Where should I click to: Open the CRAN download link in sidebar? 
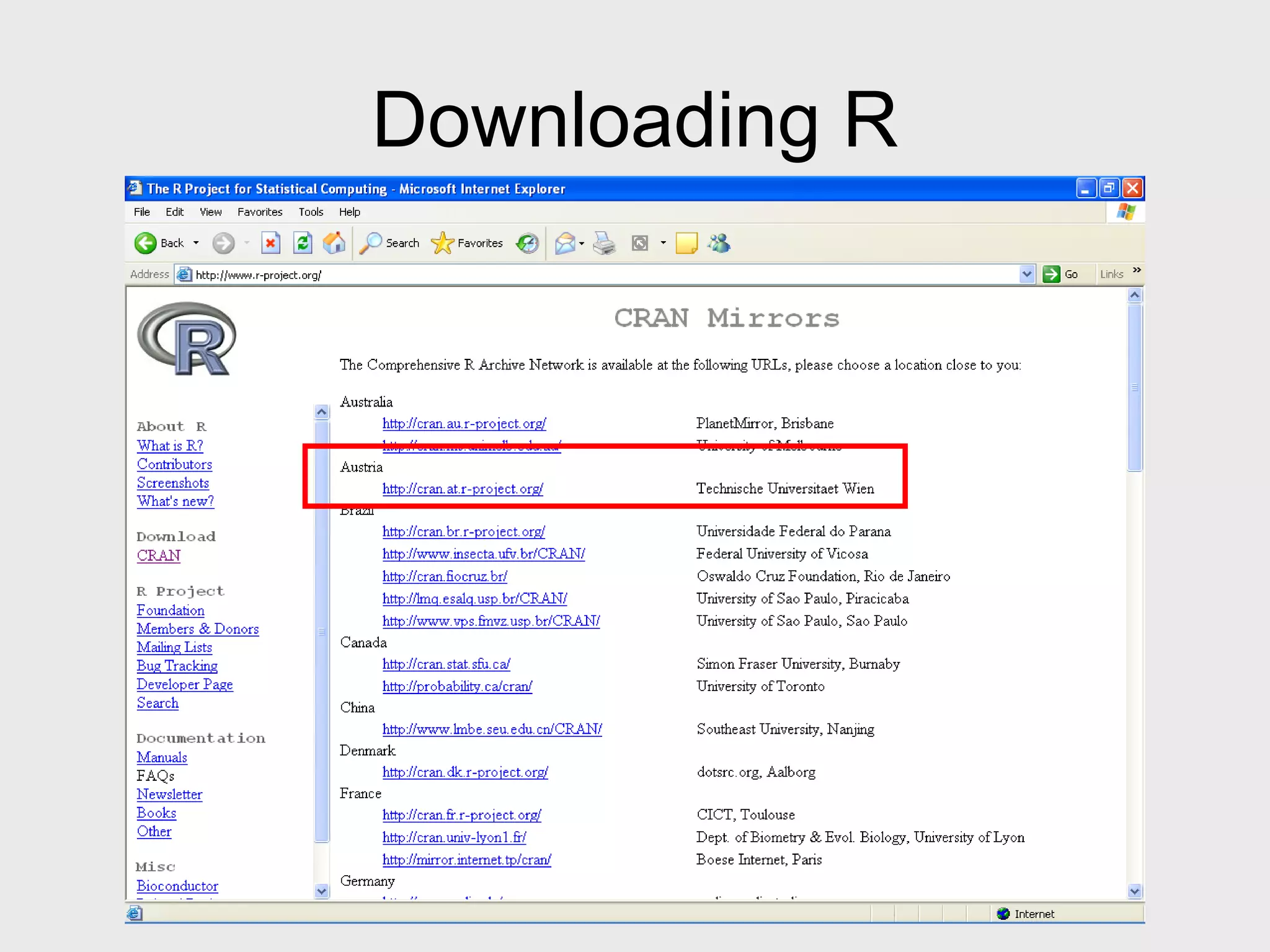click(x=159, y=556)
